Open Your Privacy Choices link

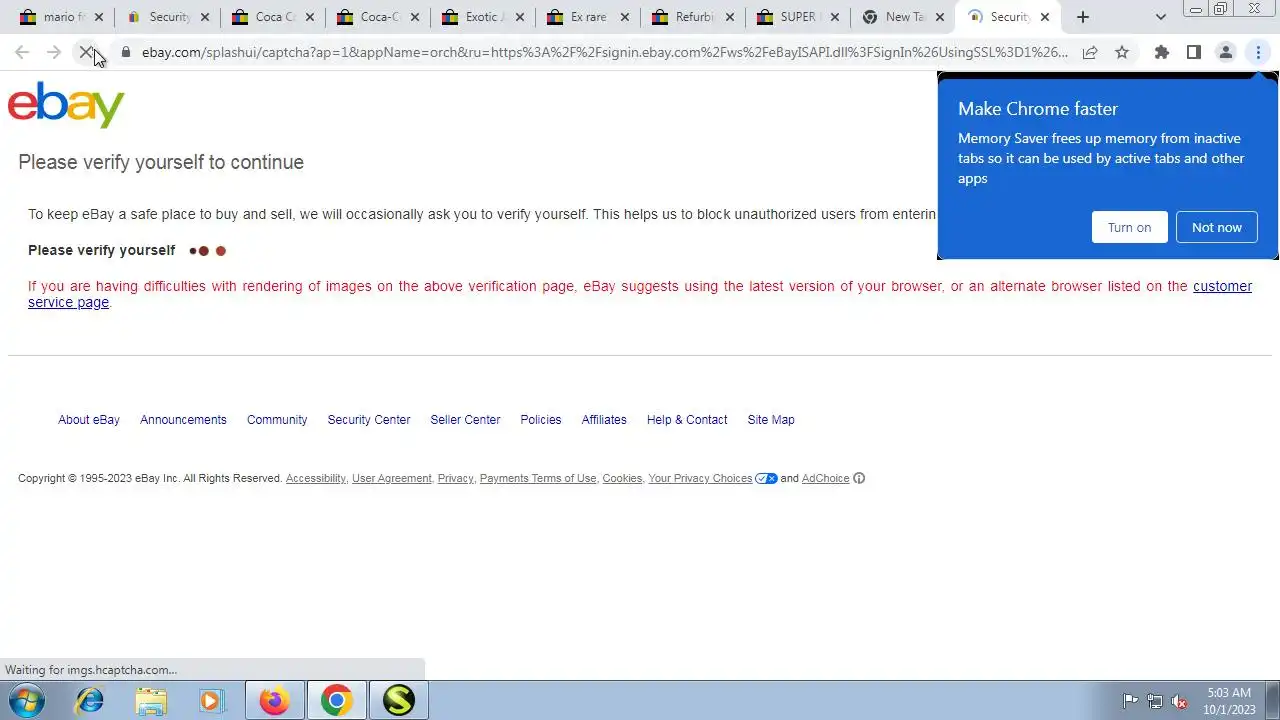point(700,479)
